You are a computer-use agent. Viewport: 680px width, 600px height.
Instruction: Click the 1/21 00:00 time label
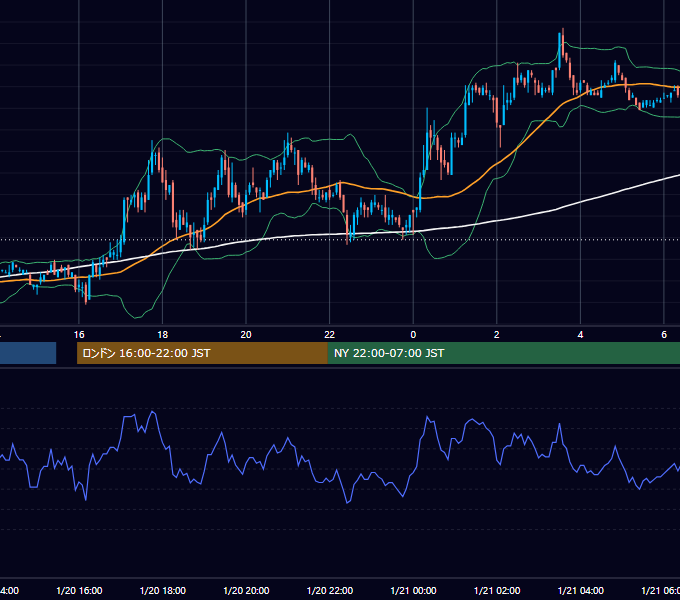coord(413,590)
